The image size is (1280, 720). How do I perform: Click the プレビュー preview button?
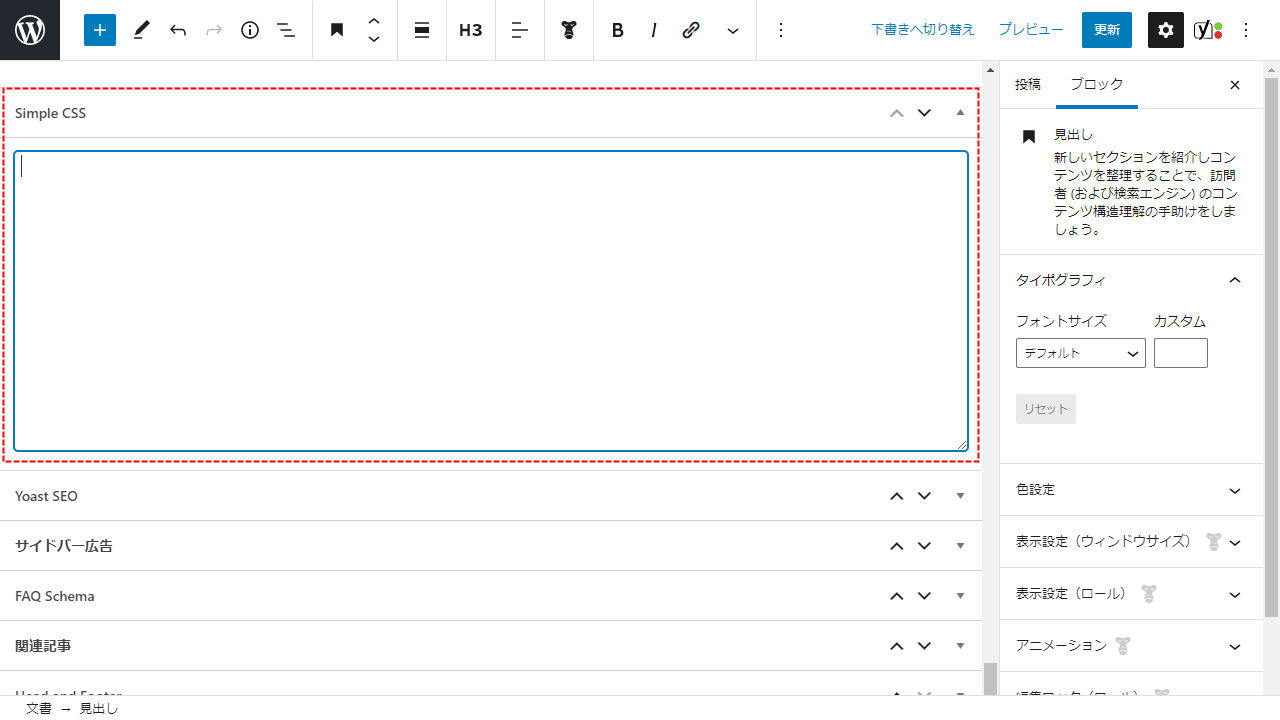pyautogui.click(x=1031, y=30)
